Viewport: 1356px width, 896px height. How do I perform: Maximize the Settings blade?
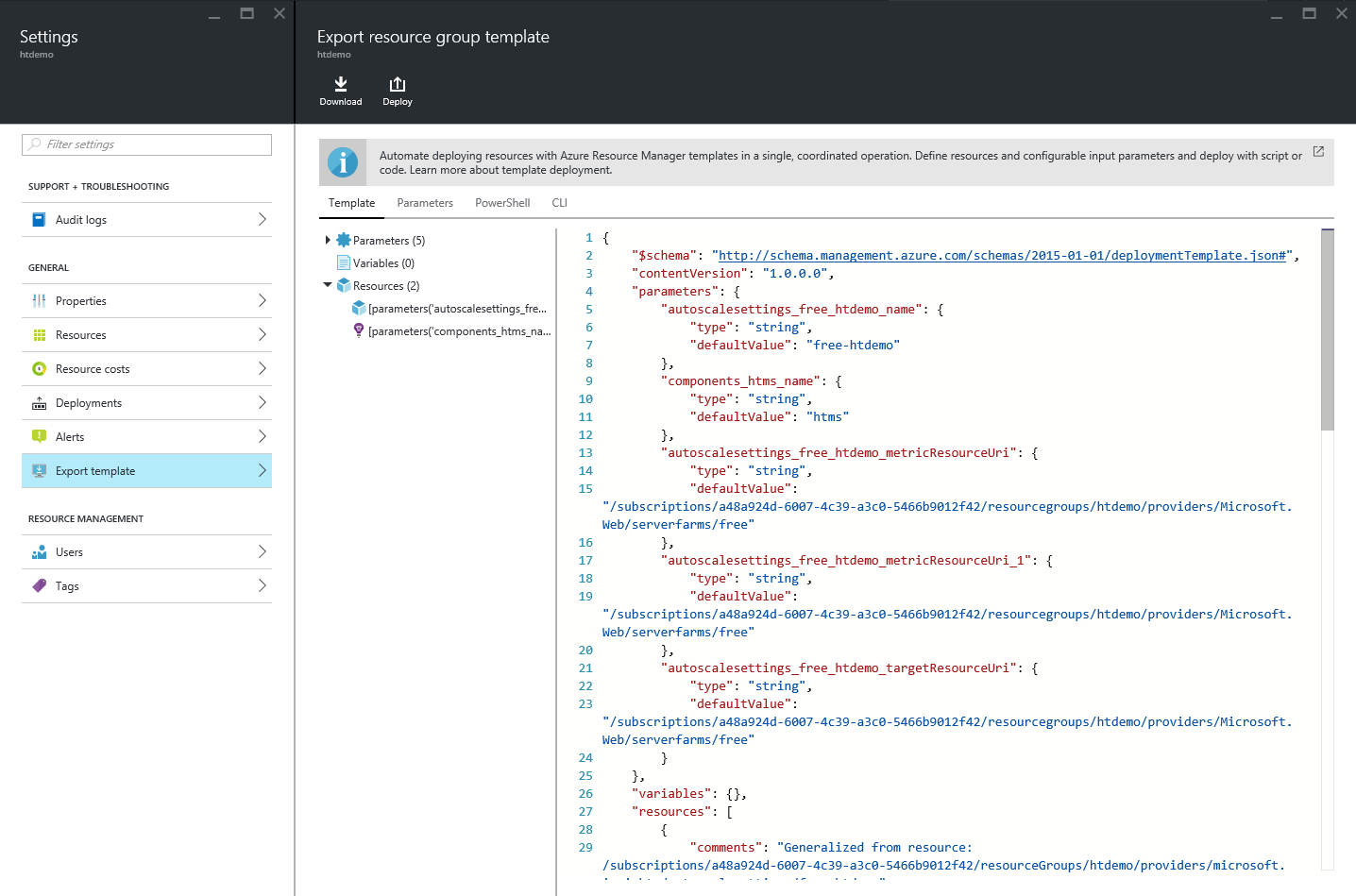coord(246,13)
